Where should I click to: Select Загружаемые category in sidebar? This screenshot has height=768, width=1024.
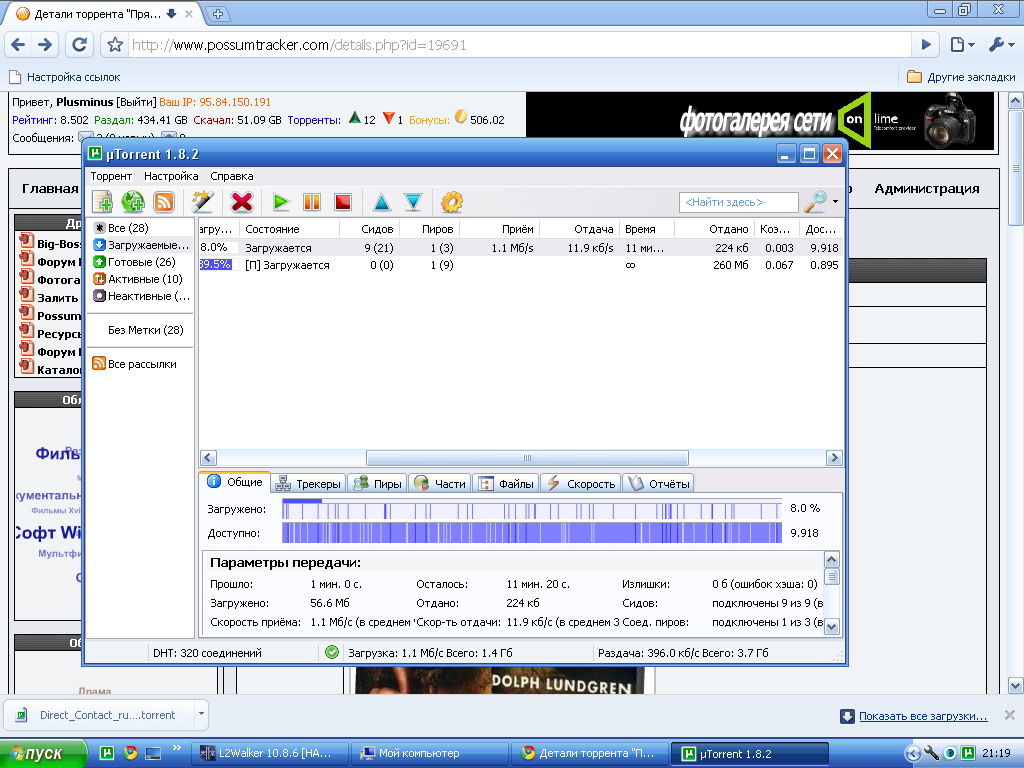141,245
